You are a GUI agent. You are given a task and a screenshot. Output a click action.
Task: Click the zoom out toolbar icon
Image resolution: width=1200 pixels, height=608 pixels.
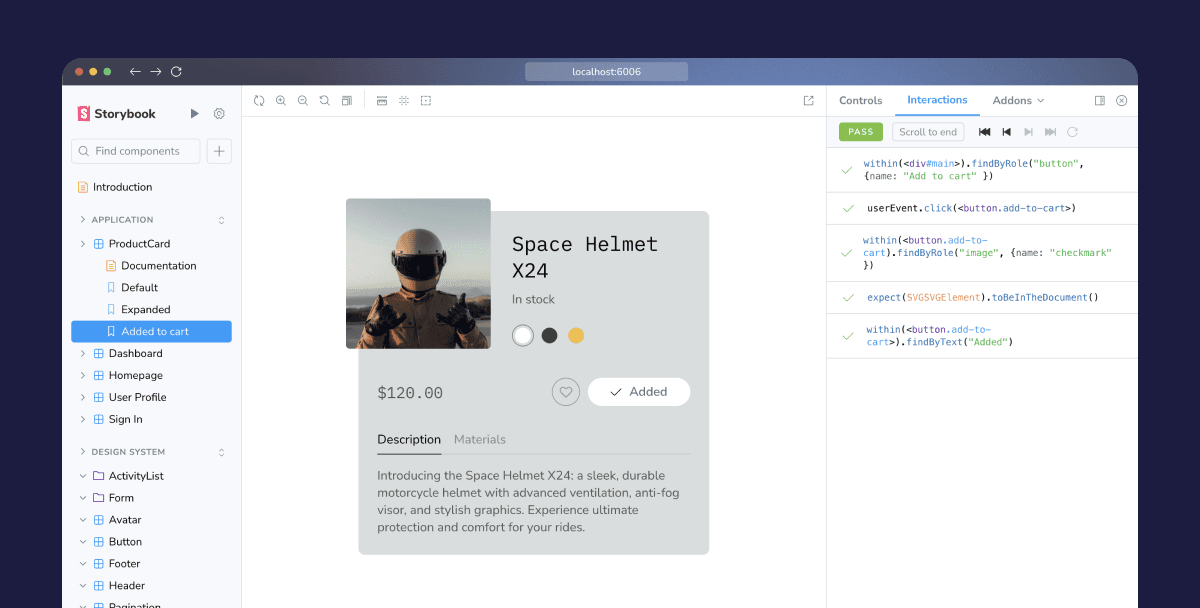pyautogui.click(x=303, y=101)
